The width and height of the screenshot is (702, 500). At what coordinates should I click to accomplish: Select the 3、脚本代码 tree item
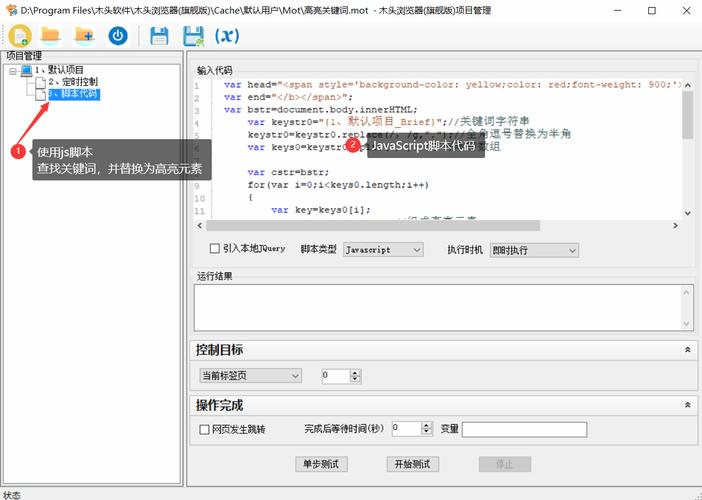(74, 94)
